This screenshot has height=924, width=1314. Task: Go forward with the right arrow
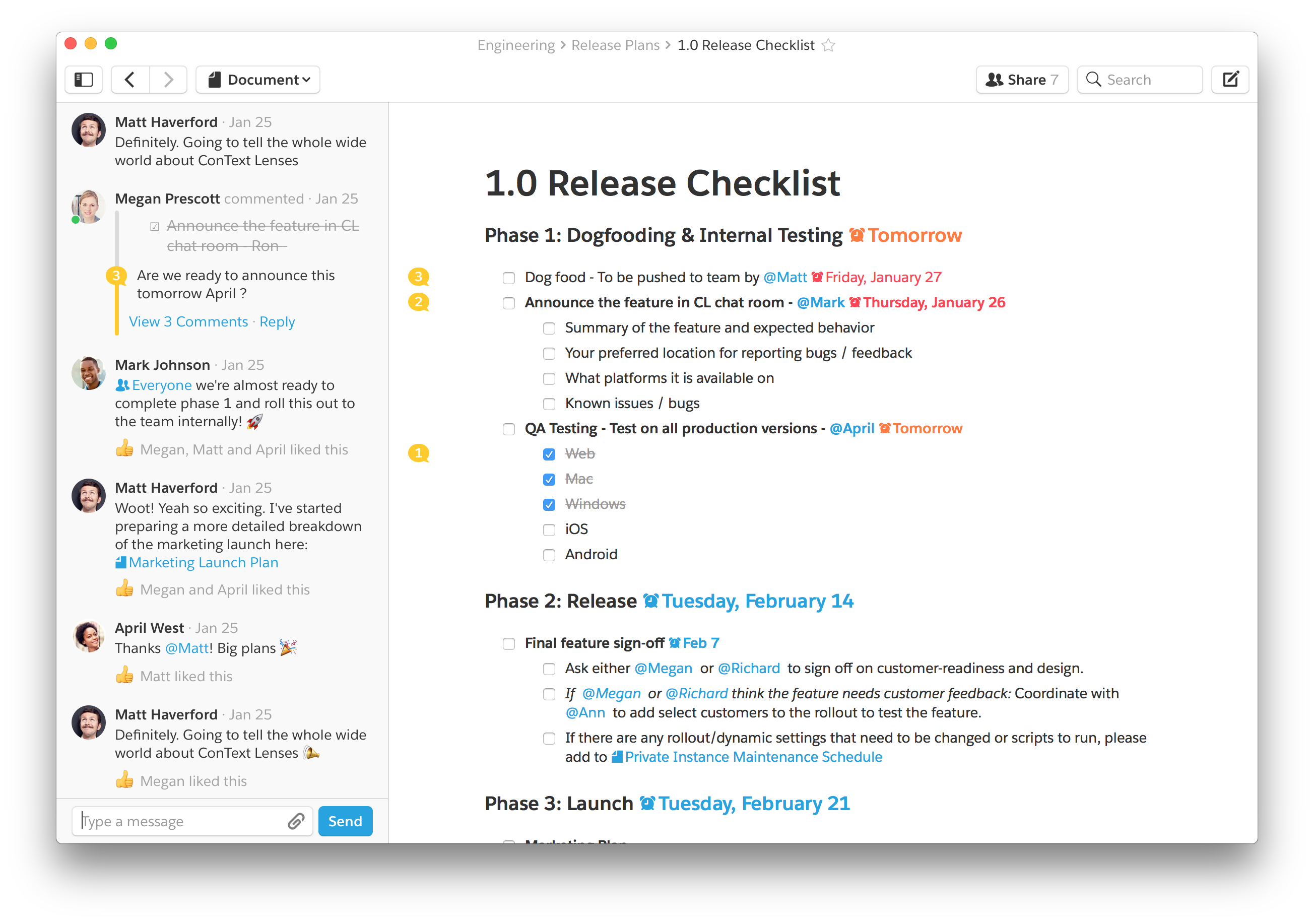coord(168,80)
